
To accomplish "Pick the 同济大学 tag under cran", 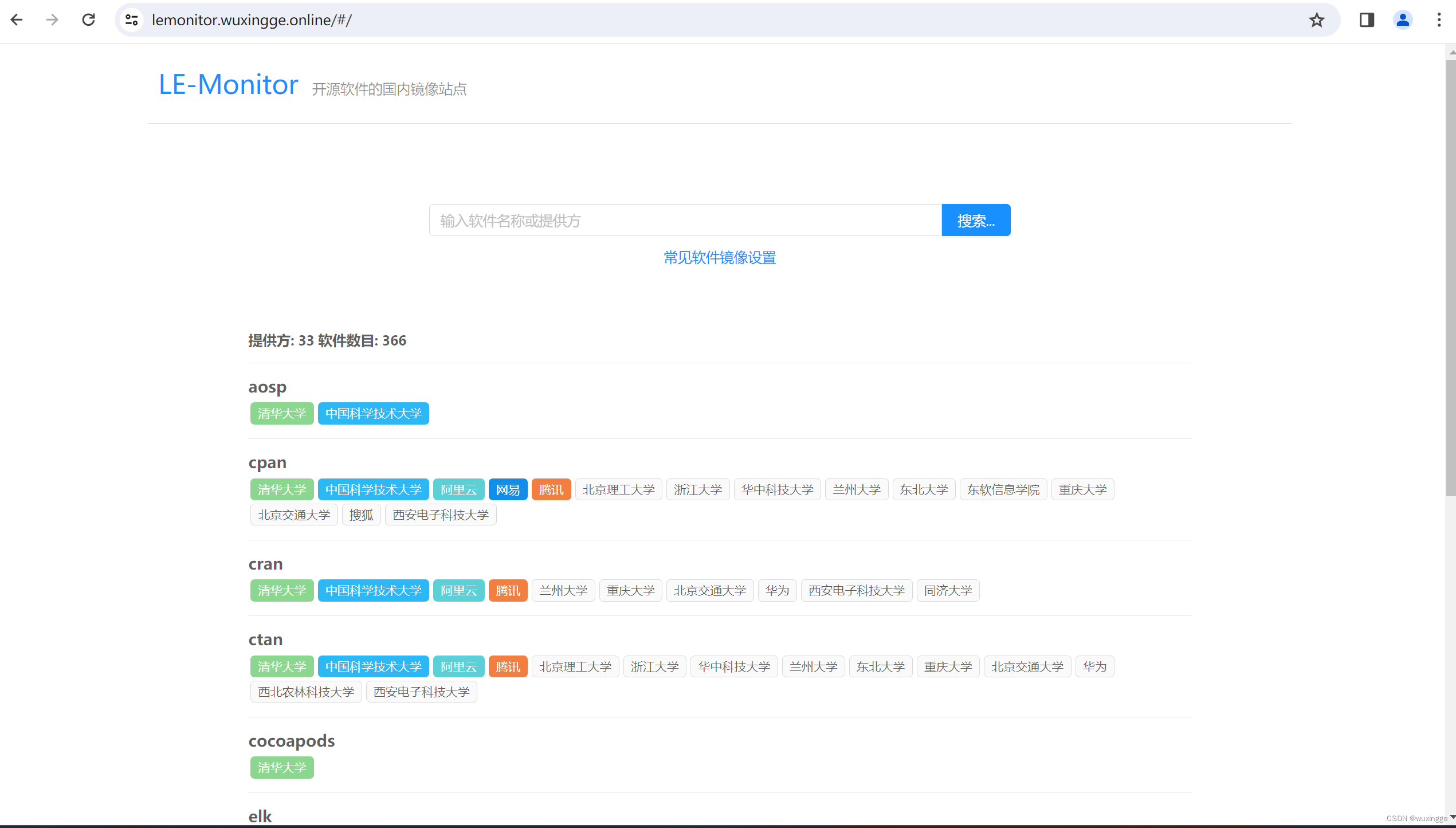I will coord(948,591).
